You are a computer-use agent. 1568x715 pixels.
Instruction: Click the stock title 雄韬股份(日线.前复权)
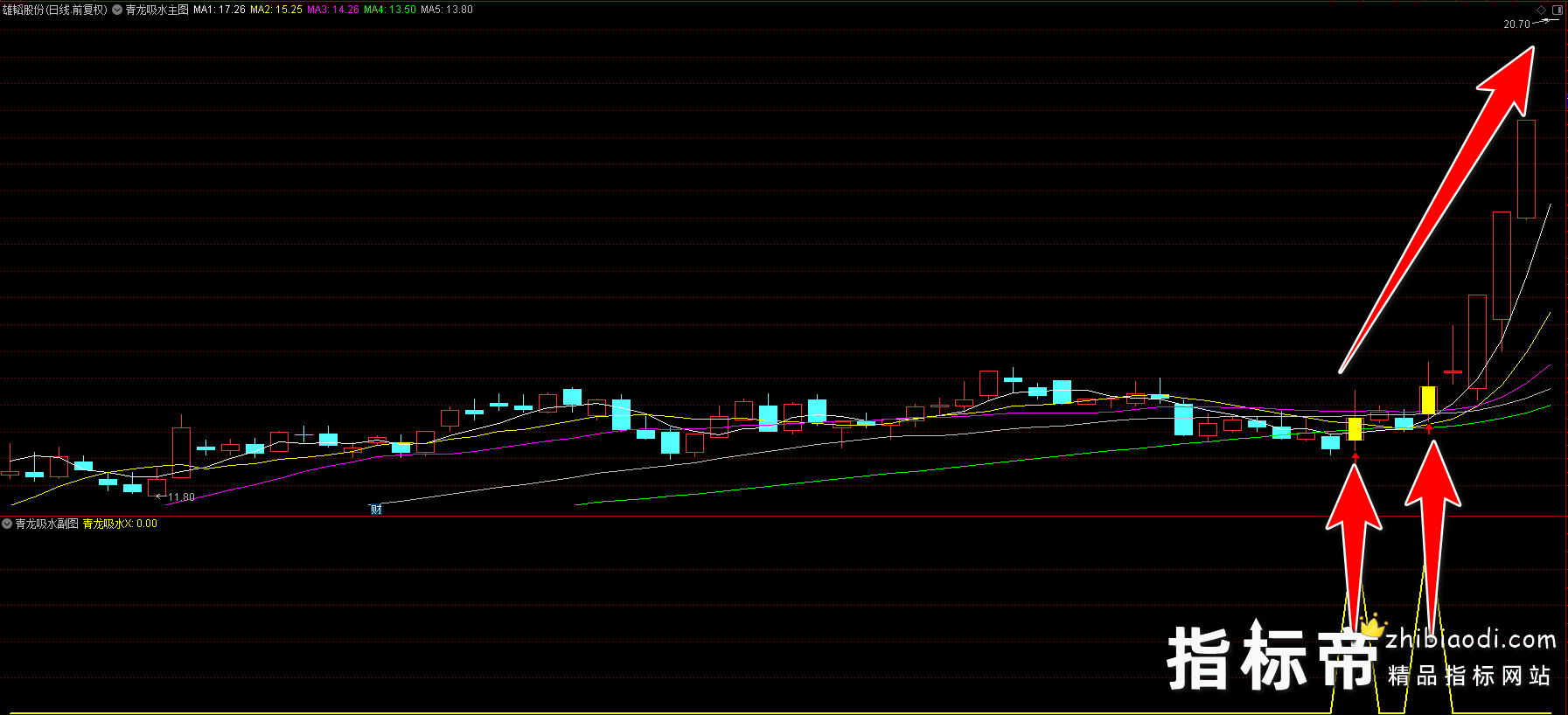tap(55, 10)
